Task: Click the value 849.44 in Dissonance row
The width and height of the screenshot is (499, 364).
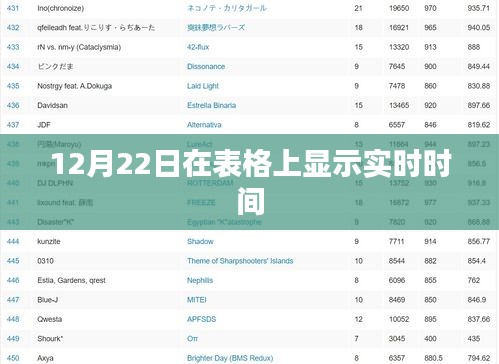Action: (478, 66)
